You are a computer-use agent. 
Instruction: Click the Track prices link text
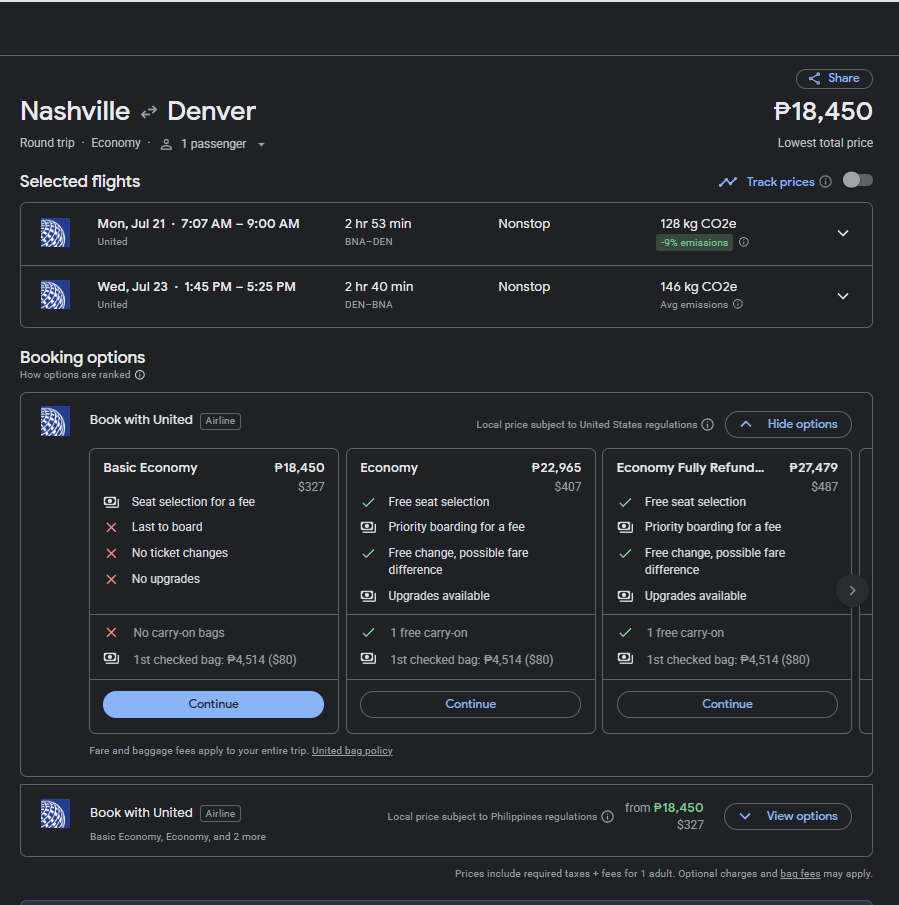(780, 182)
